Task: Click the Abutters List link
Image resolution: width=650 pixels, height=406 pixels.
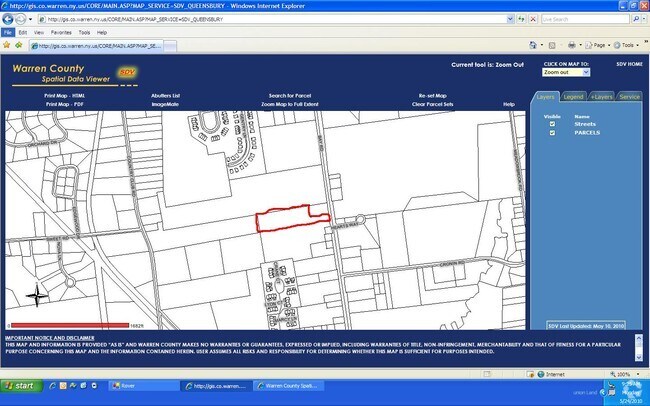Action: pyautogui.click(x=165, y=94)
